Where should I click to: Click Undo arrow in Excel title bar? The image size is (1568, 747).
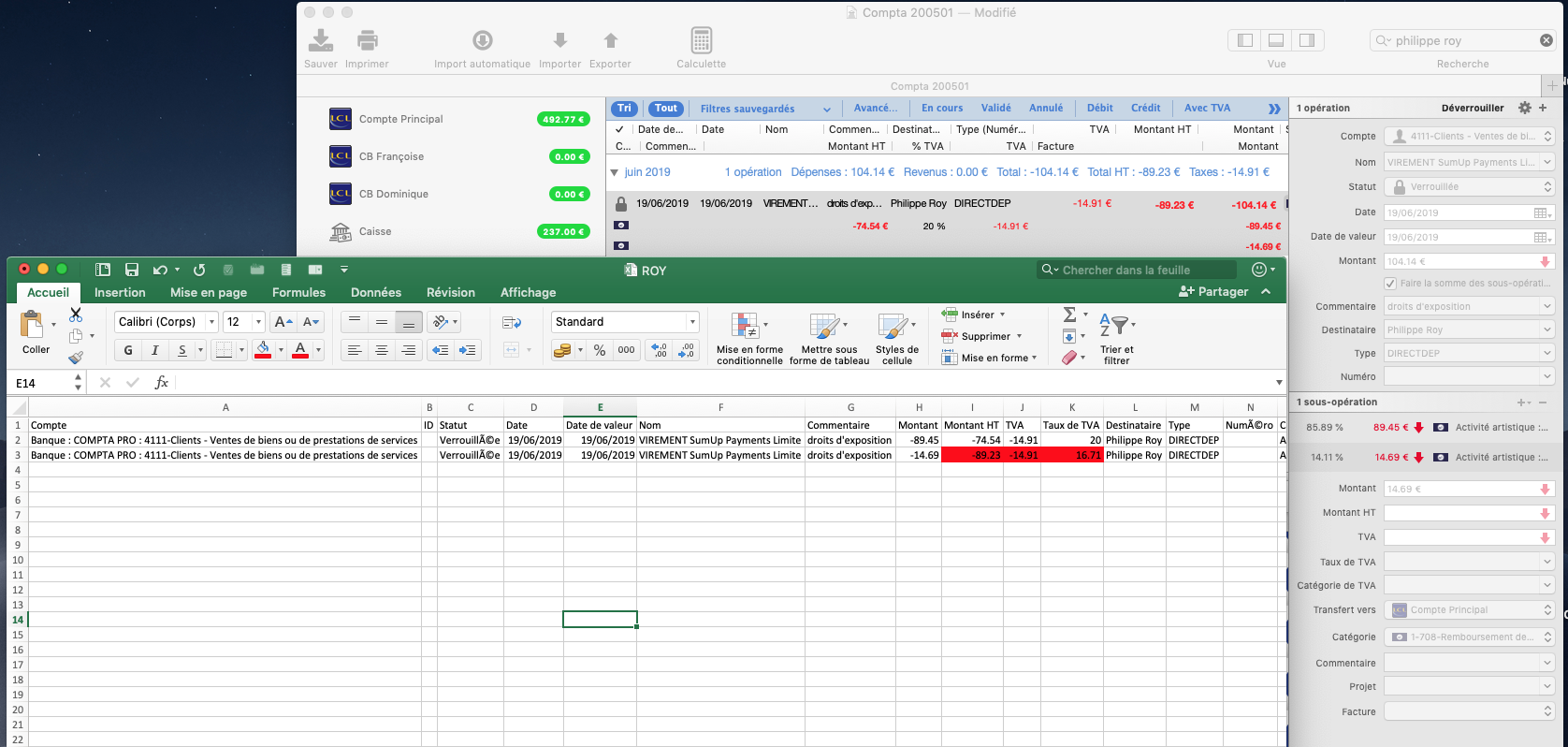[160, 270]
